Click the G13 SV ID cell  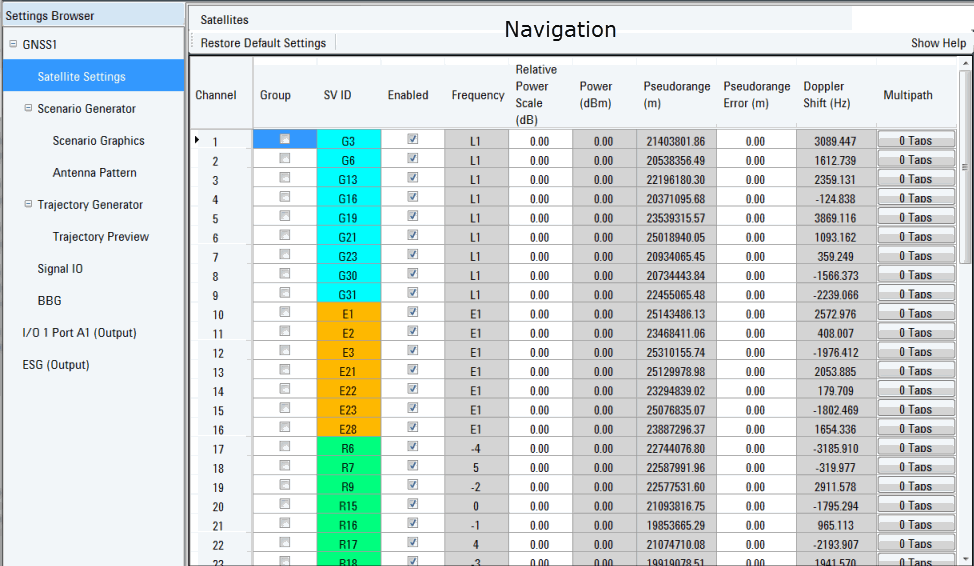(x=348, y=180)
